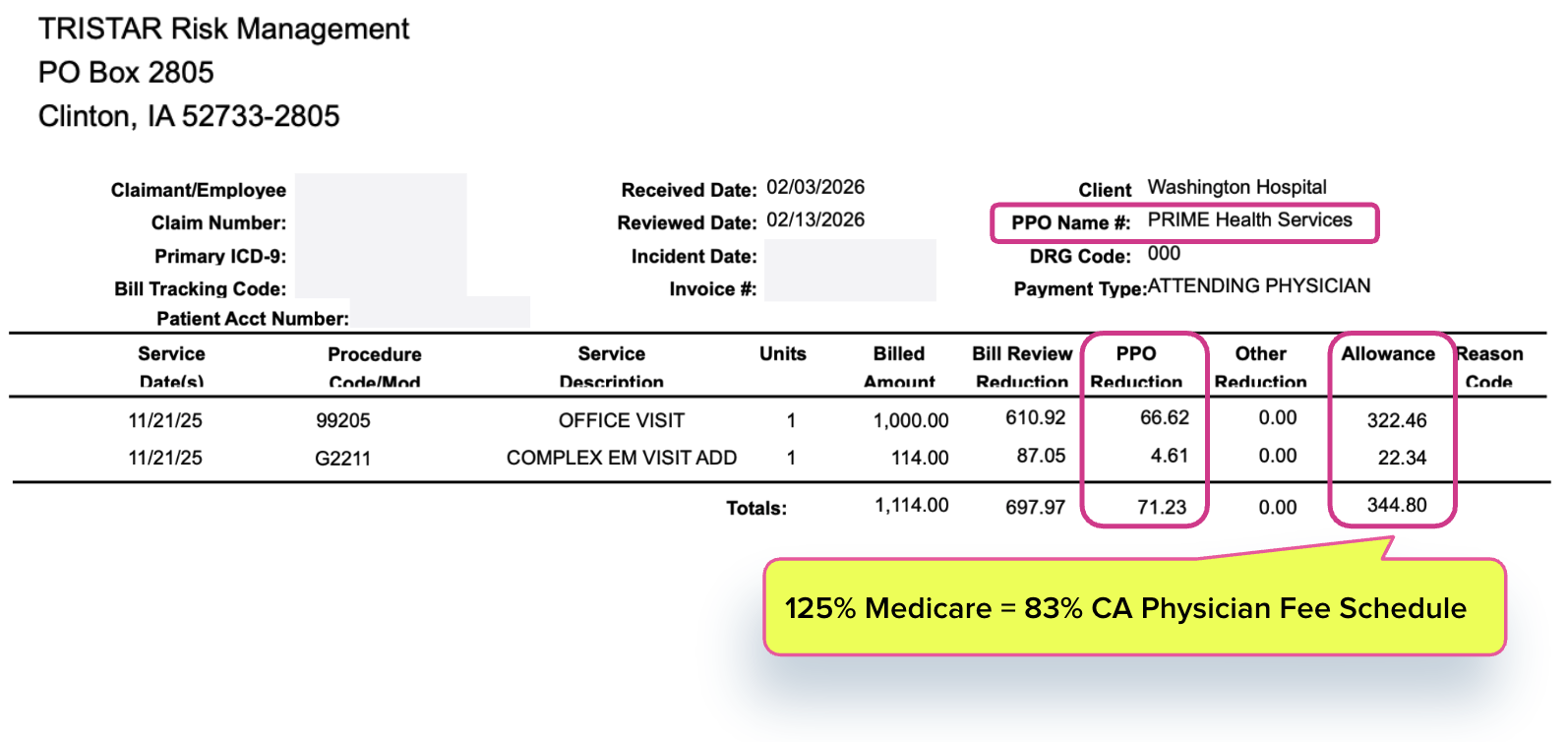Click the Bill Review Reduction total 697.97
This screenshot has width=1568, height=742.
[1035, 508]
